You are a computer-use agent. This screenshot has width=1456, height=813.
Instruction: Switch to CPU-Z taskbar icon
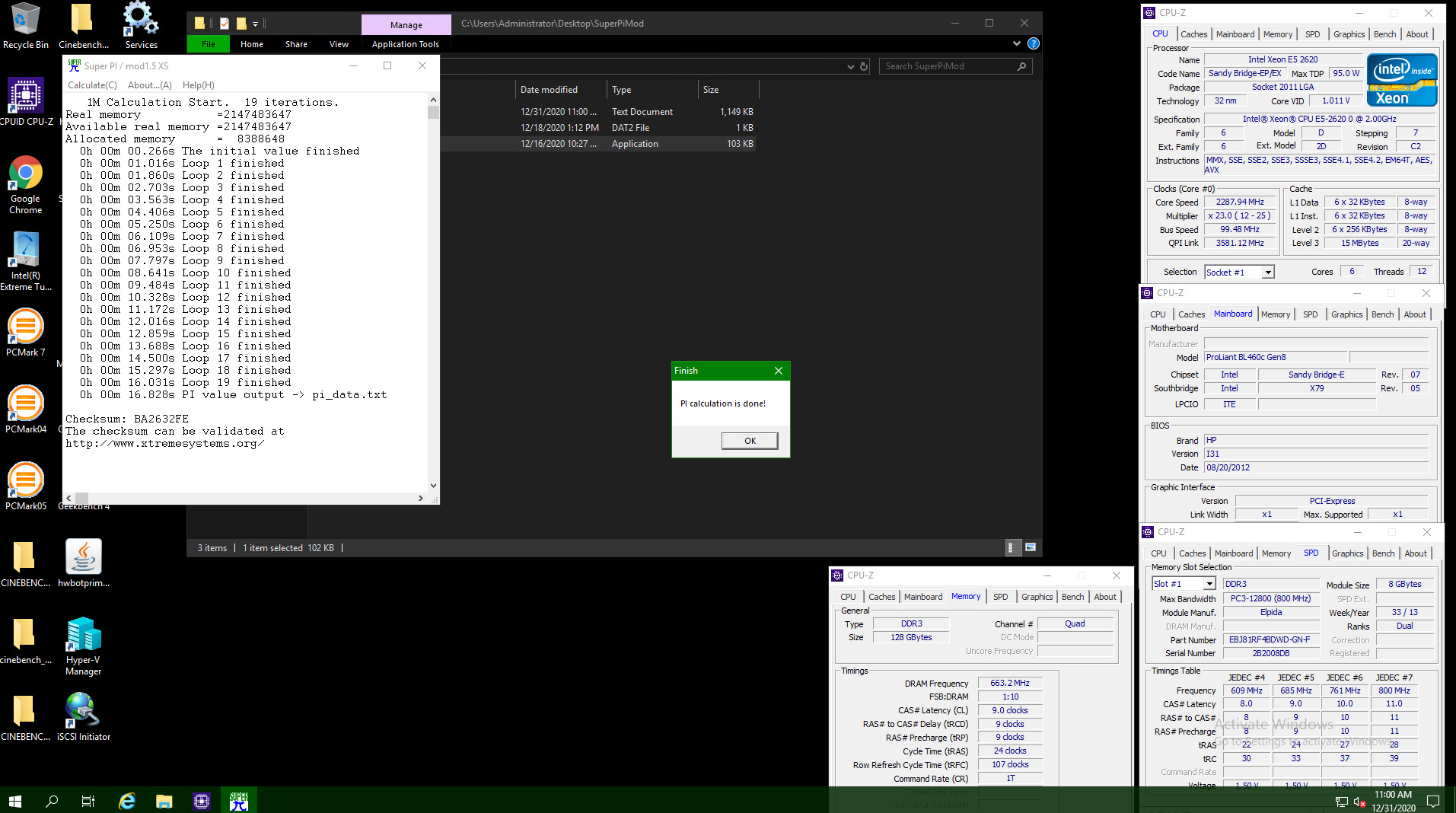tap(202, 801)
